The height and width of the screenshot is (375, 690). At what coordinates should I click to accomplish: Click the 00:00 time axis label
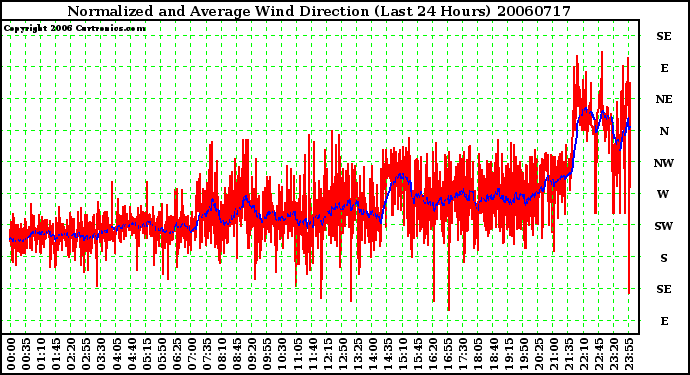pos(11,354)
